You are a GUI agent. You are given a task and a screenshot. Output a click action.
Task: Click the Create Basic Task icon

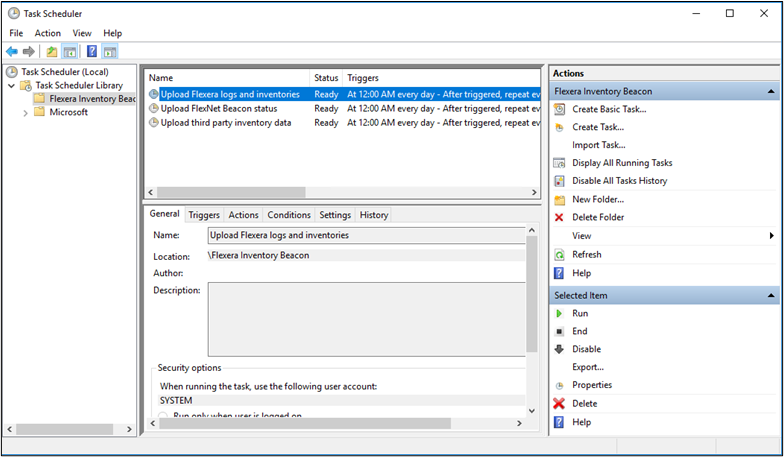(x=560, y=109)
